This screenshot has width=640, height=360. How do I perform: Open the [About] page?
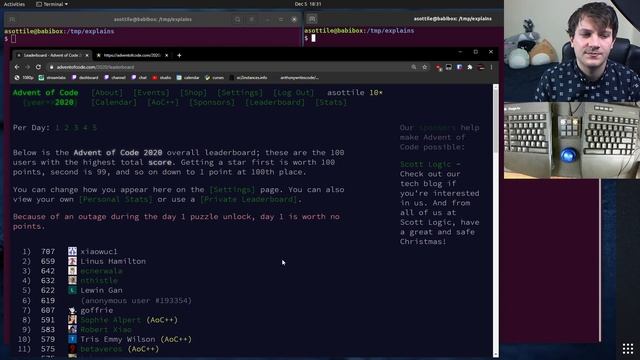tap(107, 93)
